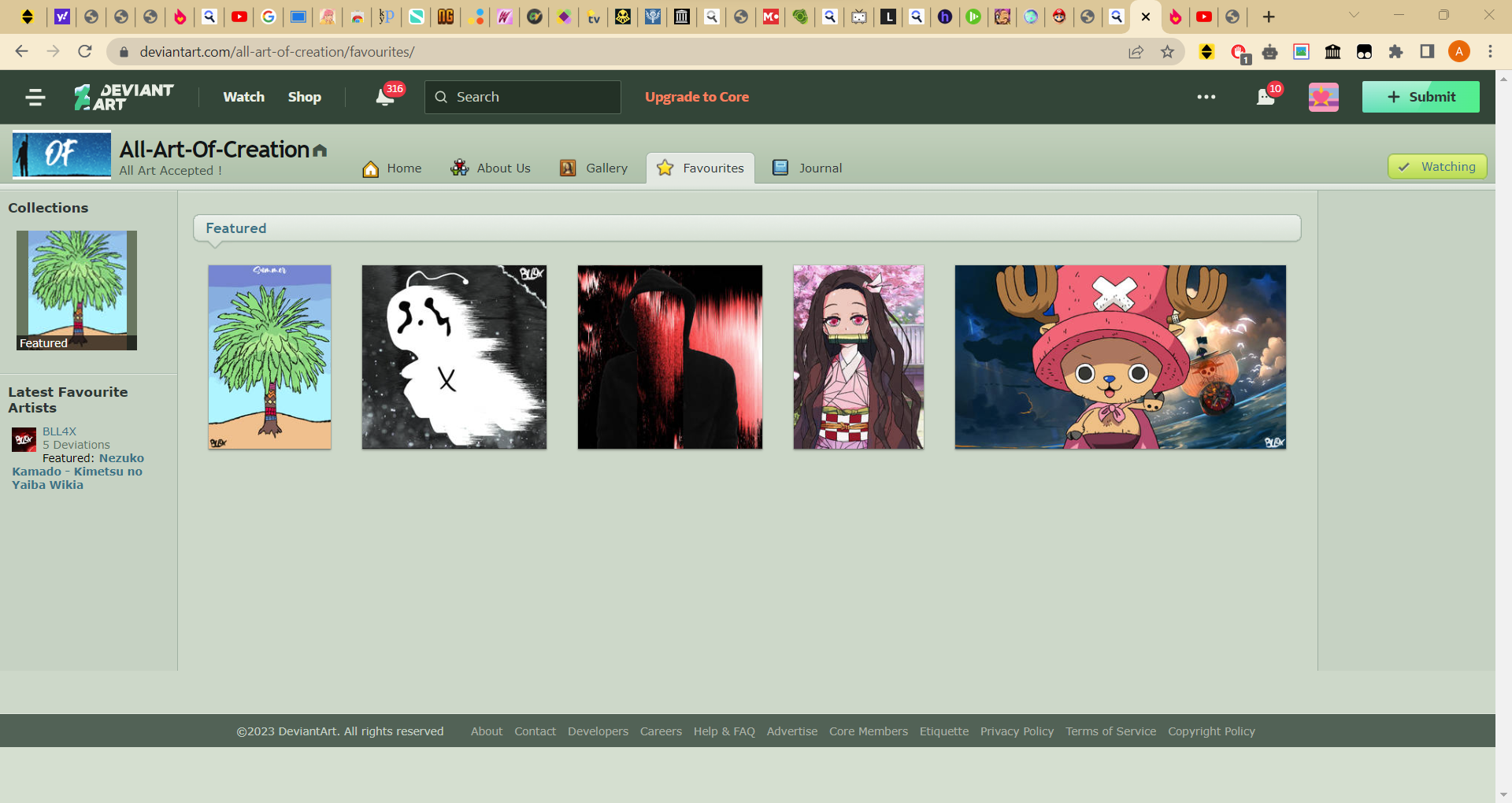1512x803 pixels.
Task: Go to the group's Home tab
Action: tap(391, 168)
